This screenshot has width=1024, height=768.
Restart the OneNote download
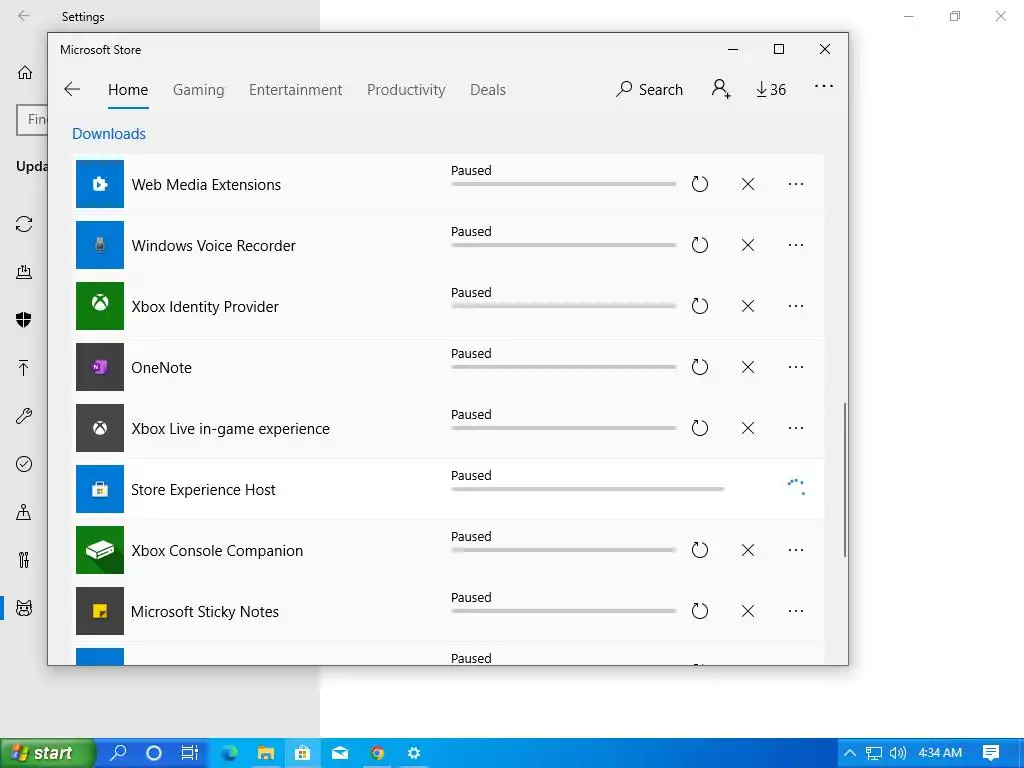[699, 367]
